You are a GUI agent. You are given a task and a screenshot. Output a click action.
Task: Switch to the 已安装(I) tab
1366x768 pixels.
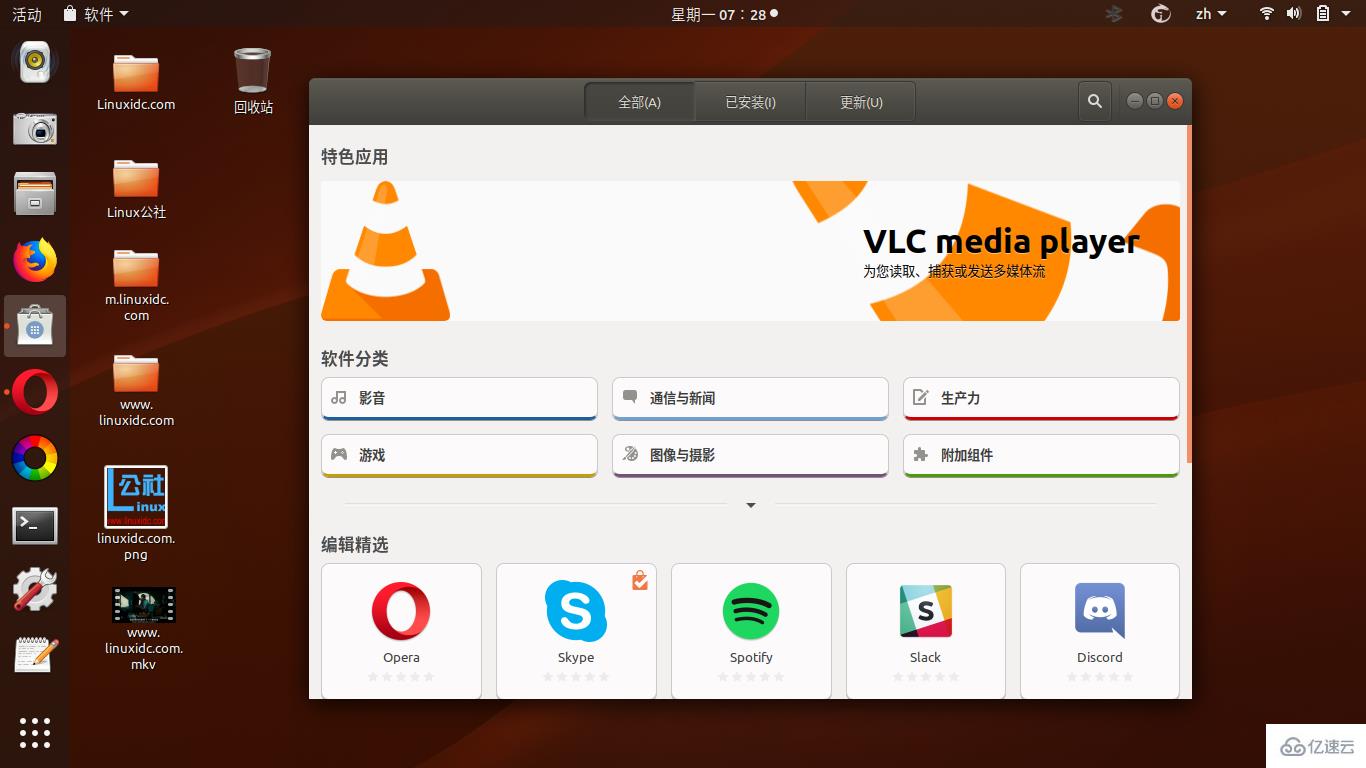tap(750, 102)
